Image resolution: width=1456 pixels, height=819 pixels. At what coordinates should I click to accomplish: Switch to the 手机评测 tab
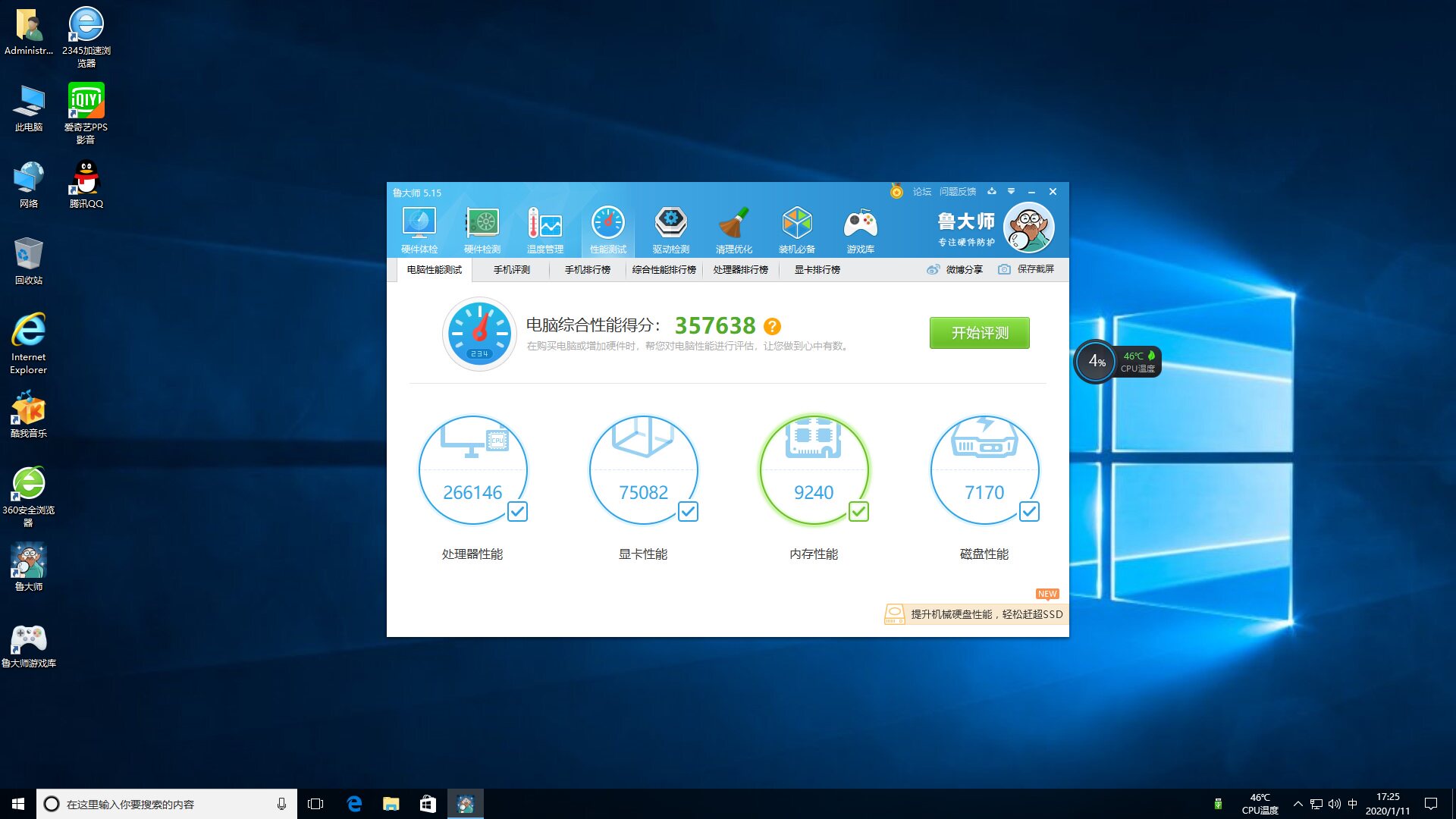pyautogui.click(x=512, y=270)
